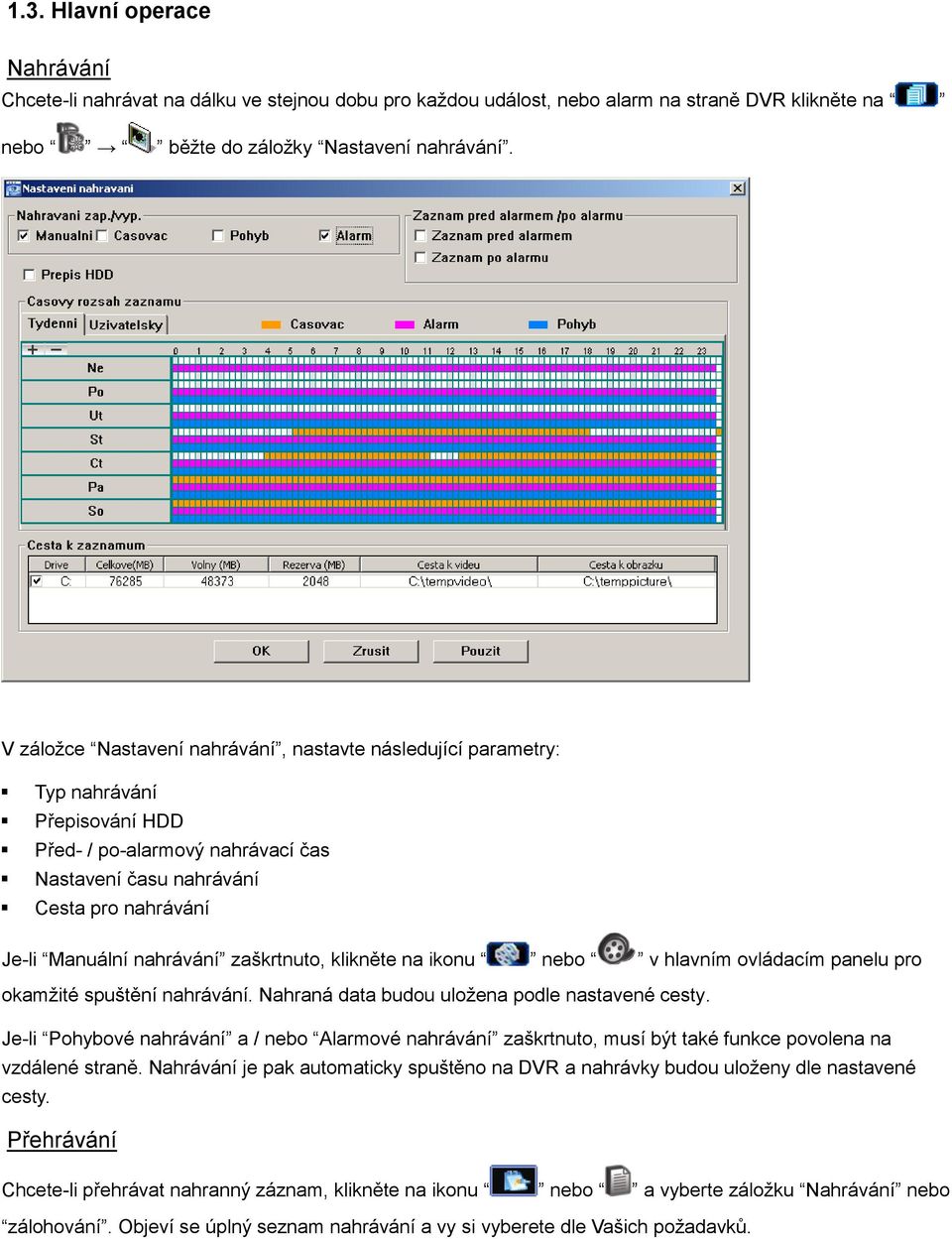The width and height of the screenshot is (952, 1239).
Task: Click the Drive column header
Action: tap(57, 564)
